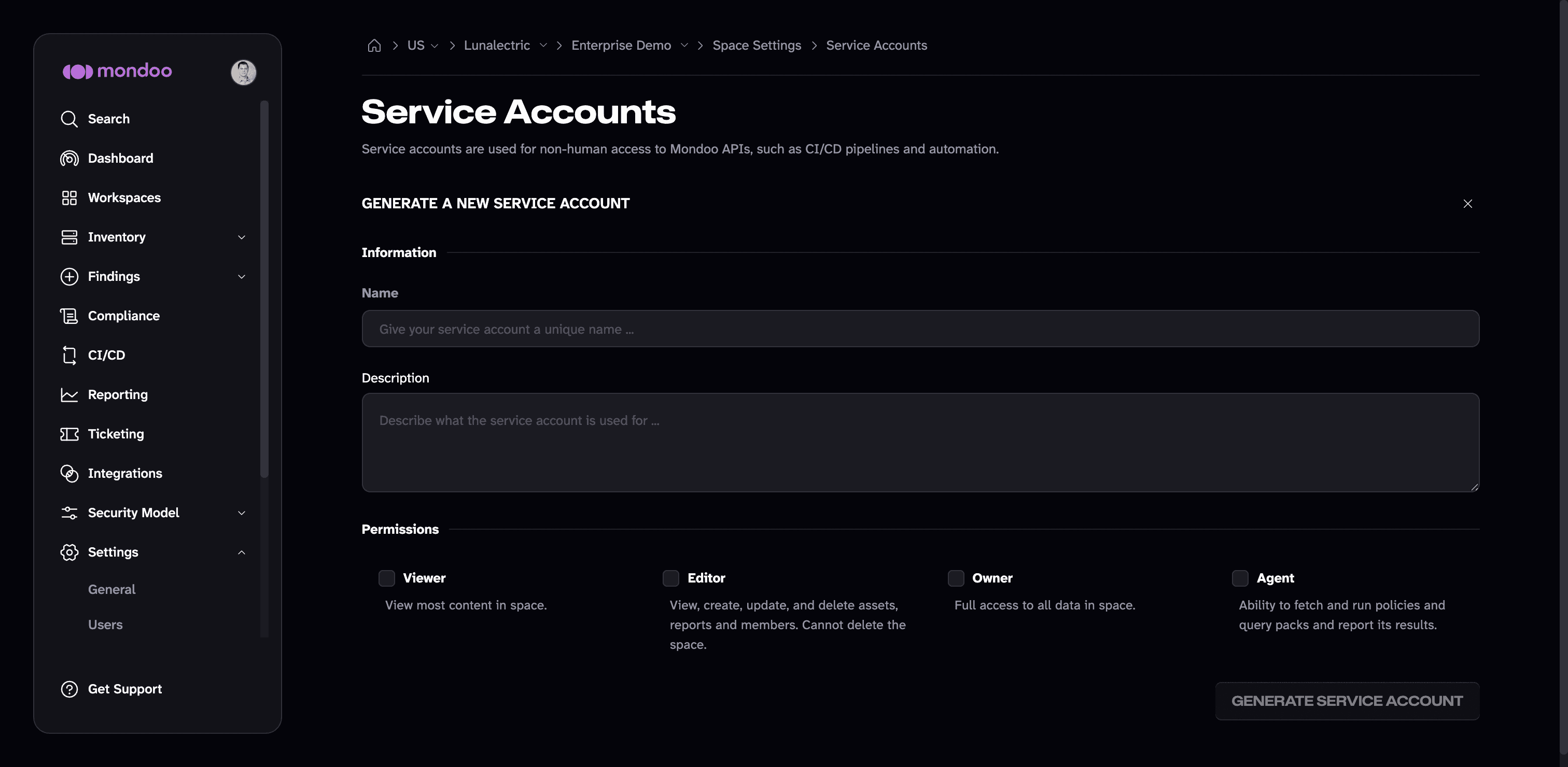Close the new service account form
The image size is (1568, 767).
click(x=1467, y=204)
